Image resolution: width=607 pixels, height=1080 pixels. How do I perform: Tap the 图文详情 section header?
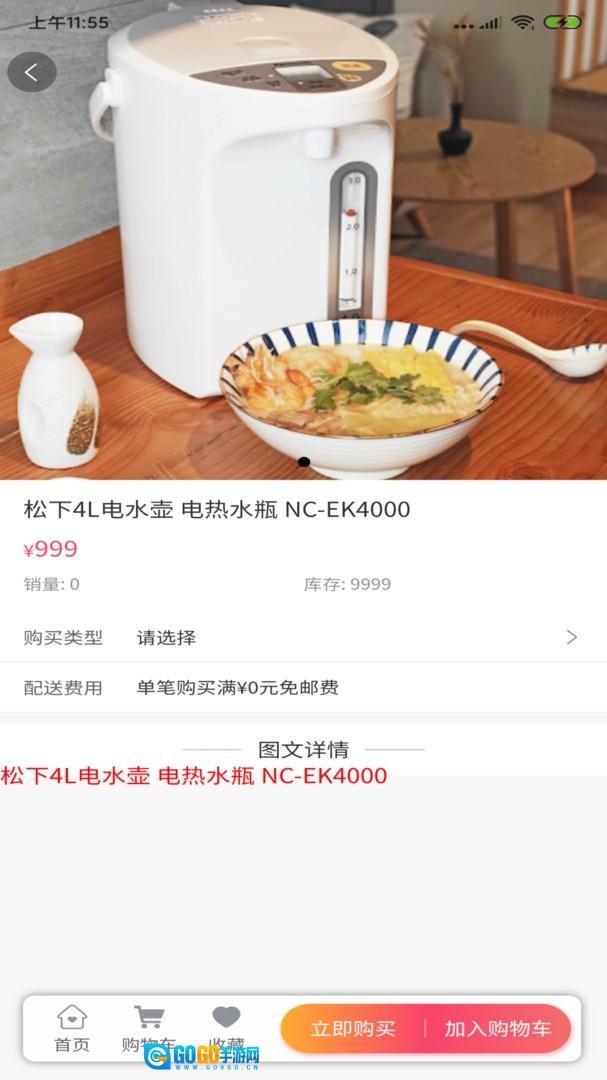click(303, 749)
